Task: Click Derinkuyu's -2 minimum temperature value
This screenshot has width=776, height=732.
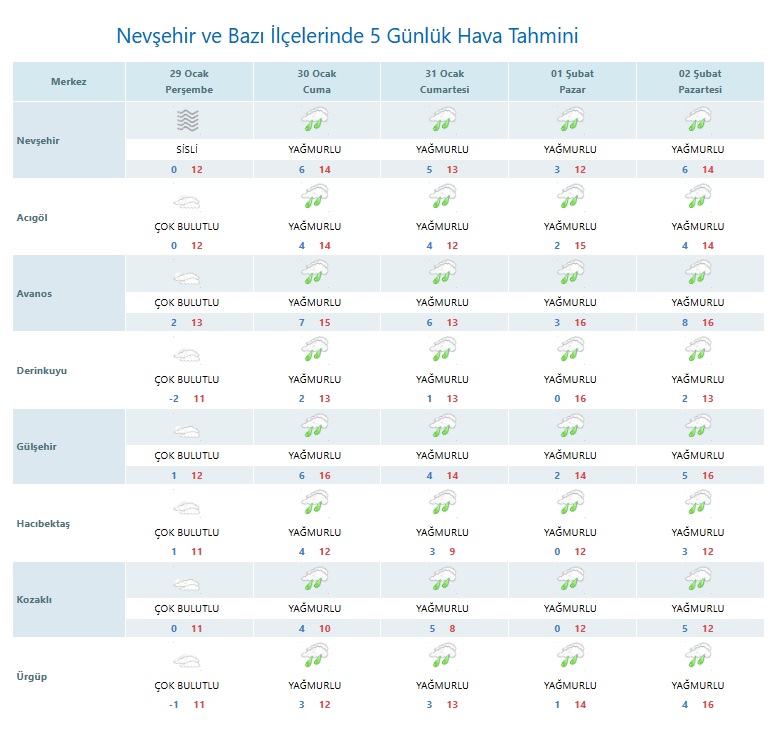Action: point(173,399)
